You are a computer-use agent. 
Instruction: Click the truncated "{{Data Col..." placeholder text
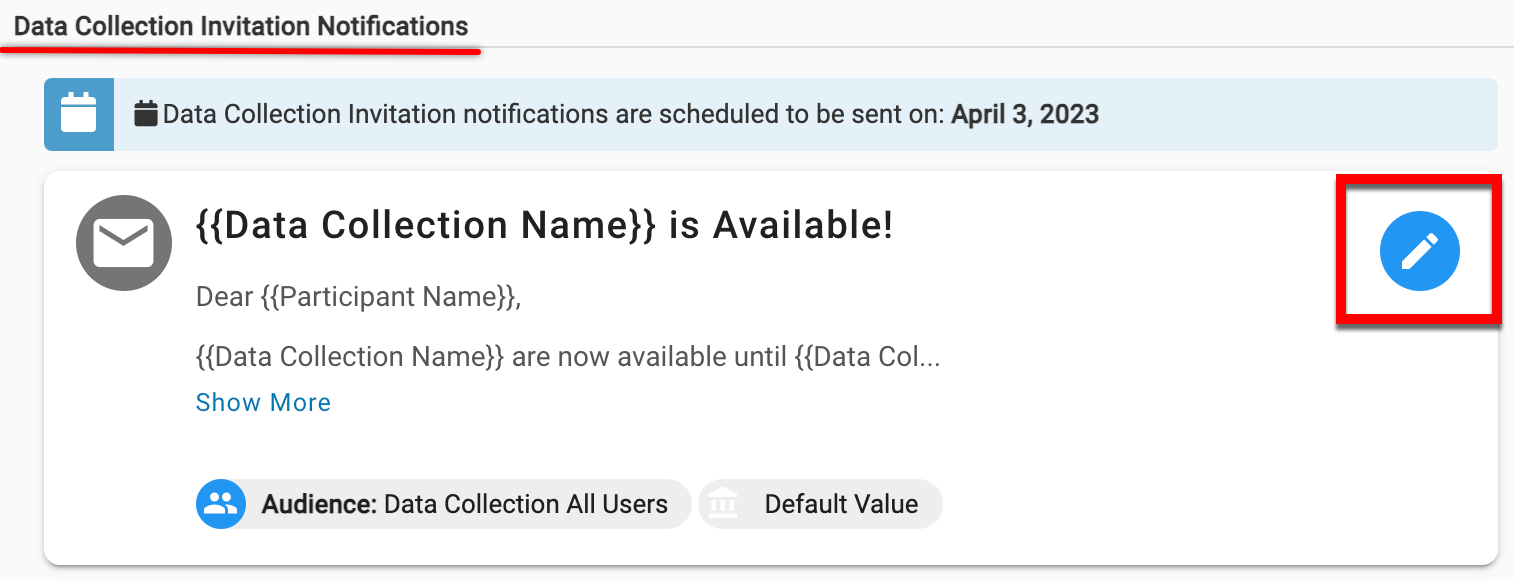pyautogui.click(x=867, y=357)
